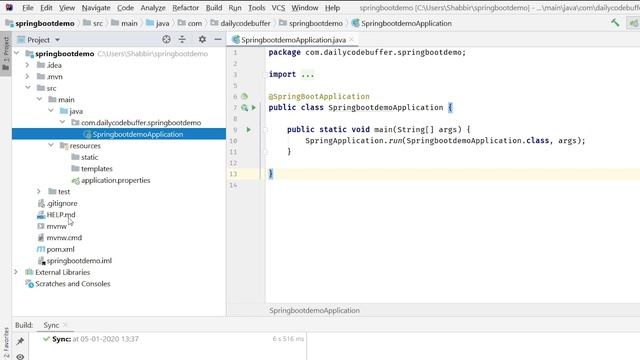Open the Build menu

pyautogui.click(x=214, y=8)
